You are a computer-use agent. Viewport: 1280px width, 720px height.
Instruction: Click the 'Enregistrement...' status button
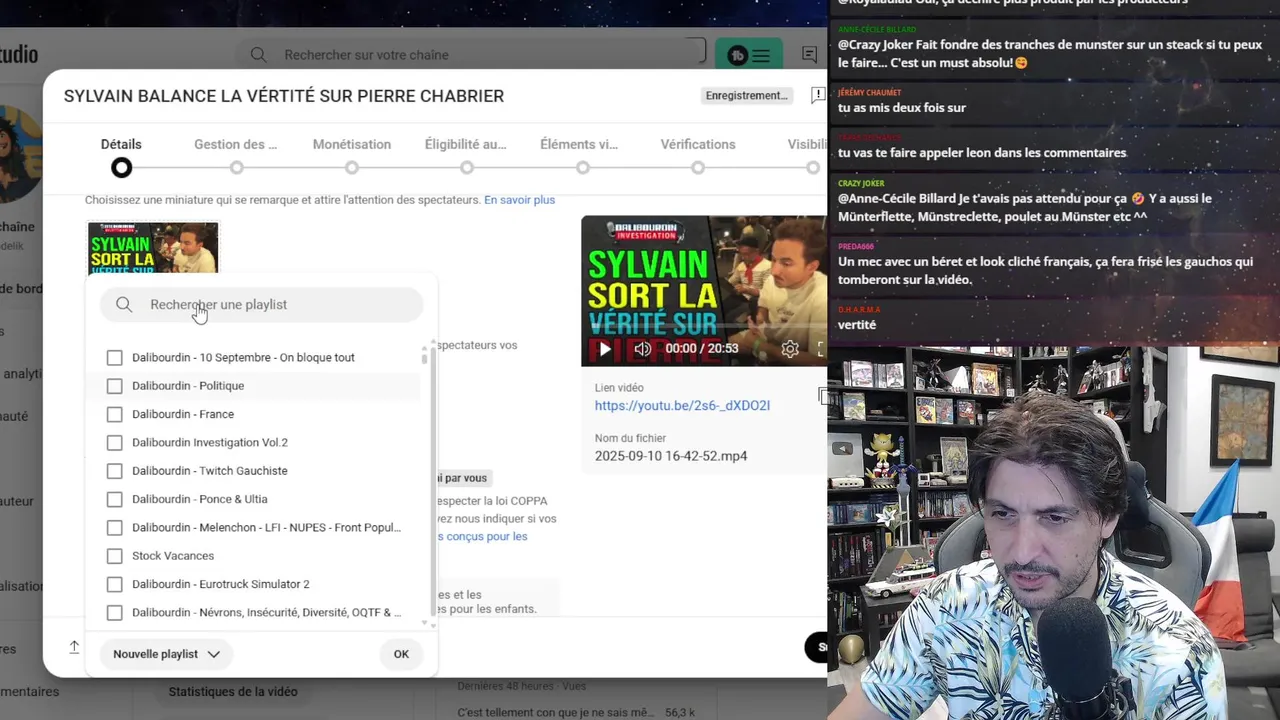coord(747,96)
